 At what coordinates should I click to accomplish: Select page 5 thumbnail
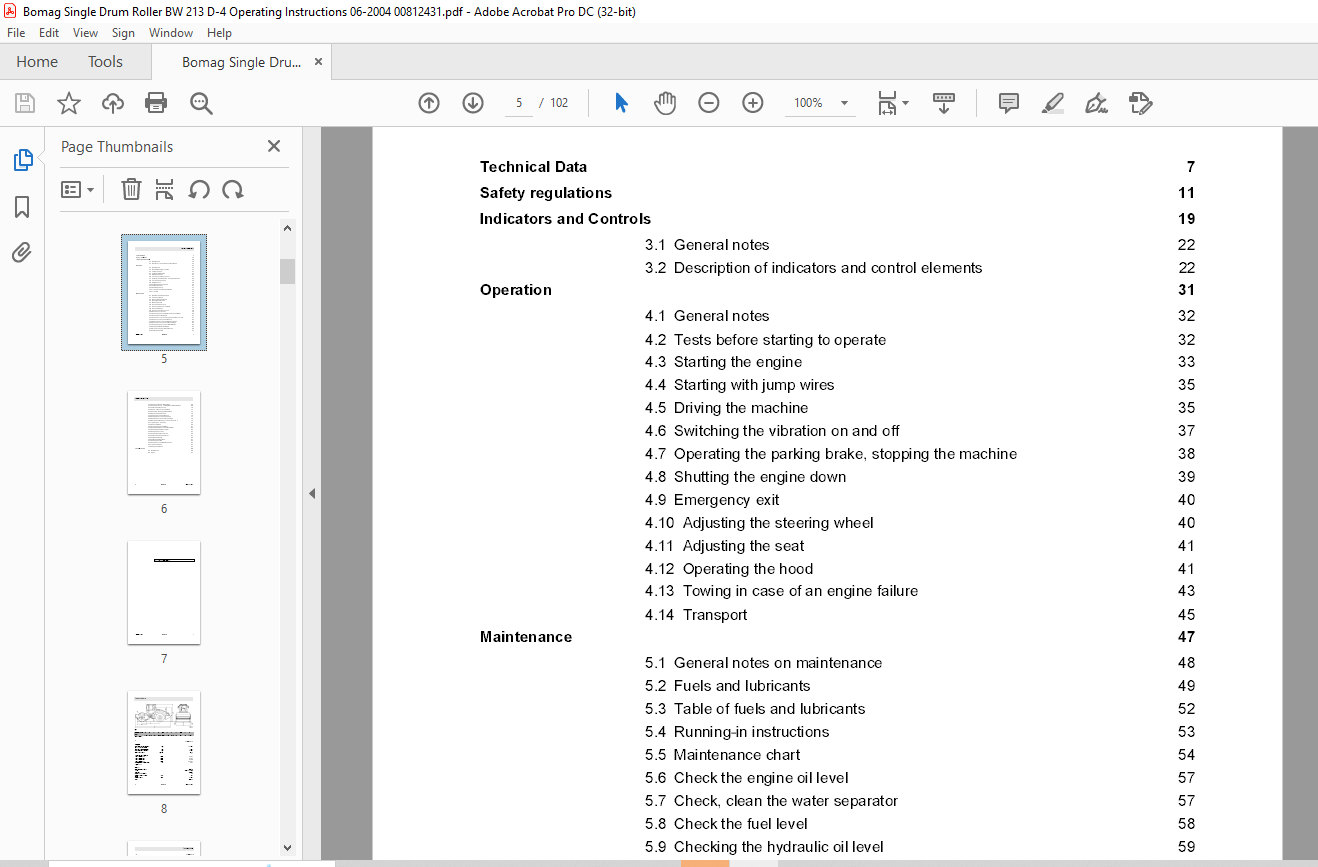point(164,293)
